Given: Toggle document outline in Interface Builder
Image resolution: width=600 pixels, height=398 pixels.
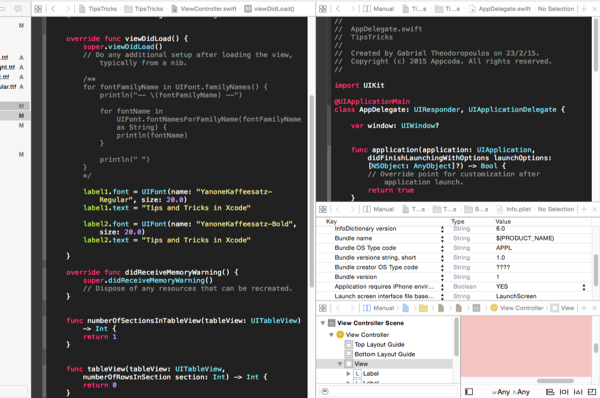Looking at the screenshot, I should click(469, 391).
